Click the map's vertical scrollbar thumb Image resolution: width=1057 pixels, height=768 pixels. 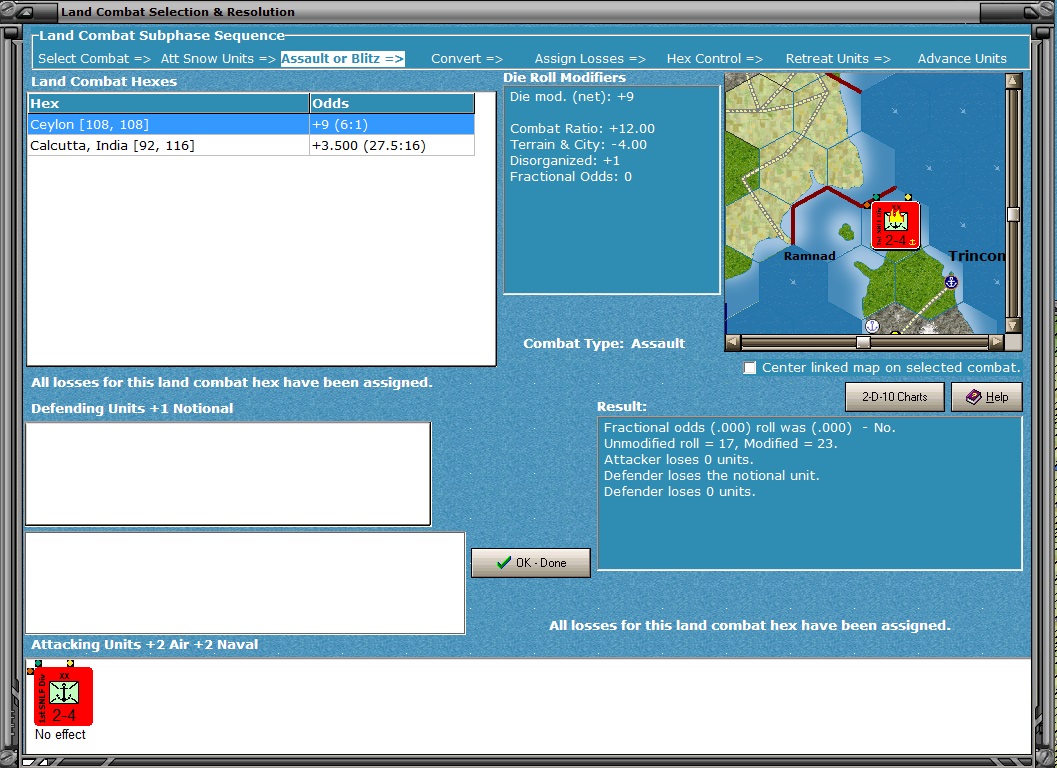pyautogui.click(x=1013, y=214)
